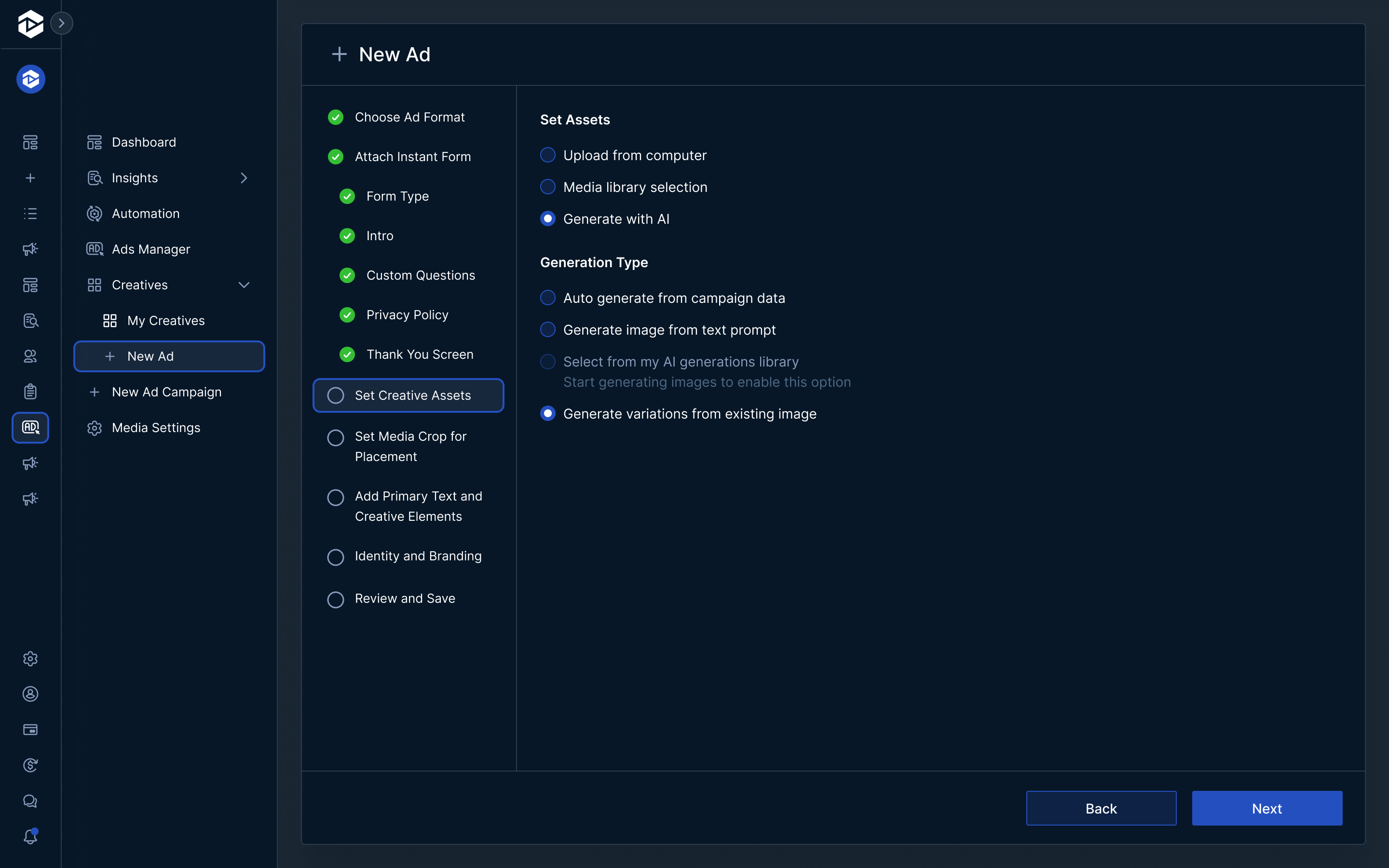Click the blue brand logo circle

tap(30, 79)
